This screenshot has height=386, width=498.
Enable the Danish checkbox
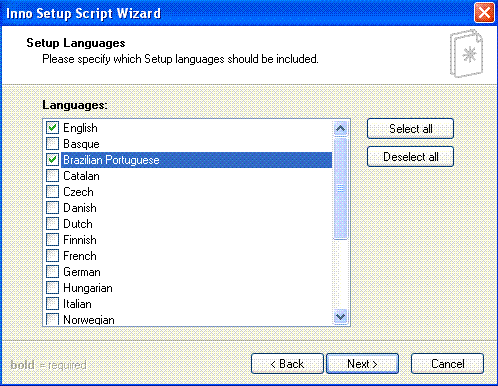[52, 208]
